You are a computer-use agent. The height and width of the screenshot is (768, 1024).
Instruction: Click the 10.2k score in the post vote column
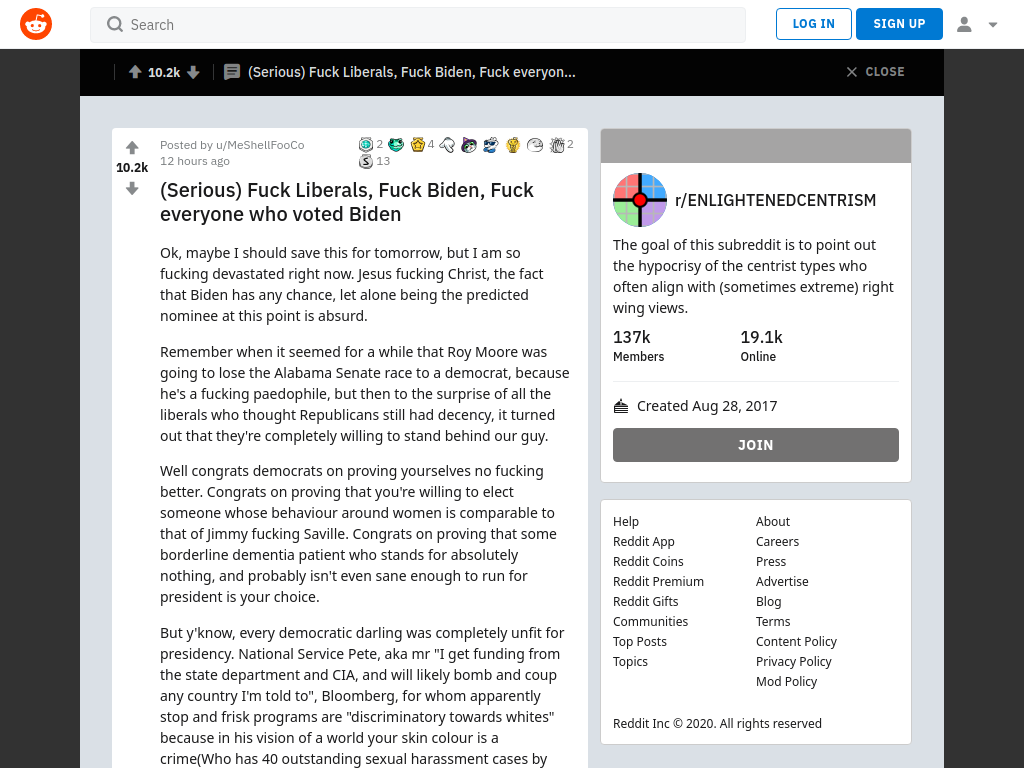click(132, 168)
